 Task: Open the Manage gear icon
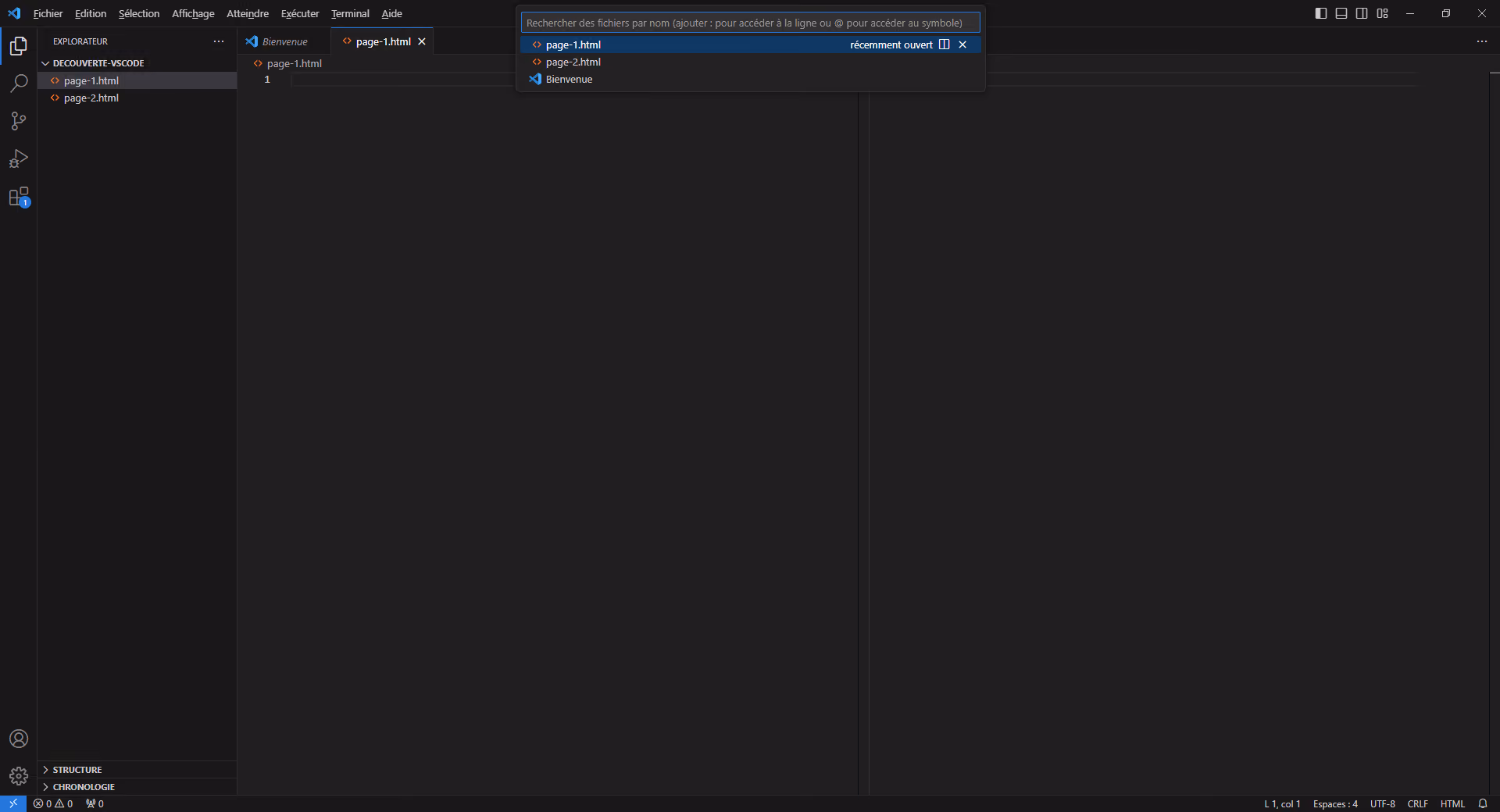(19, 776)
